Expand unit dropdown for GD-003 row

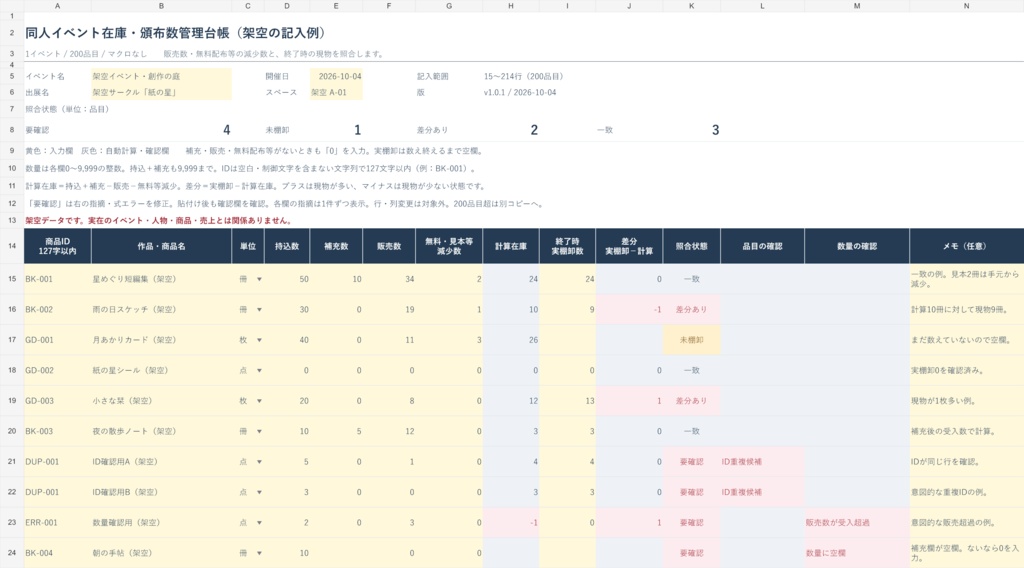(x=259, y=401)
